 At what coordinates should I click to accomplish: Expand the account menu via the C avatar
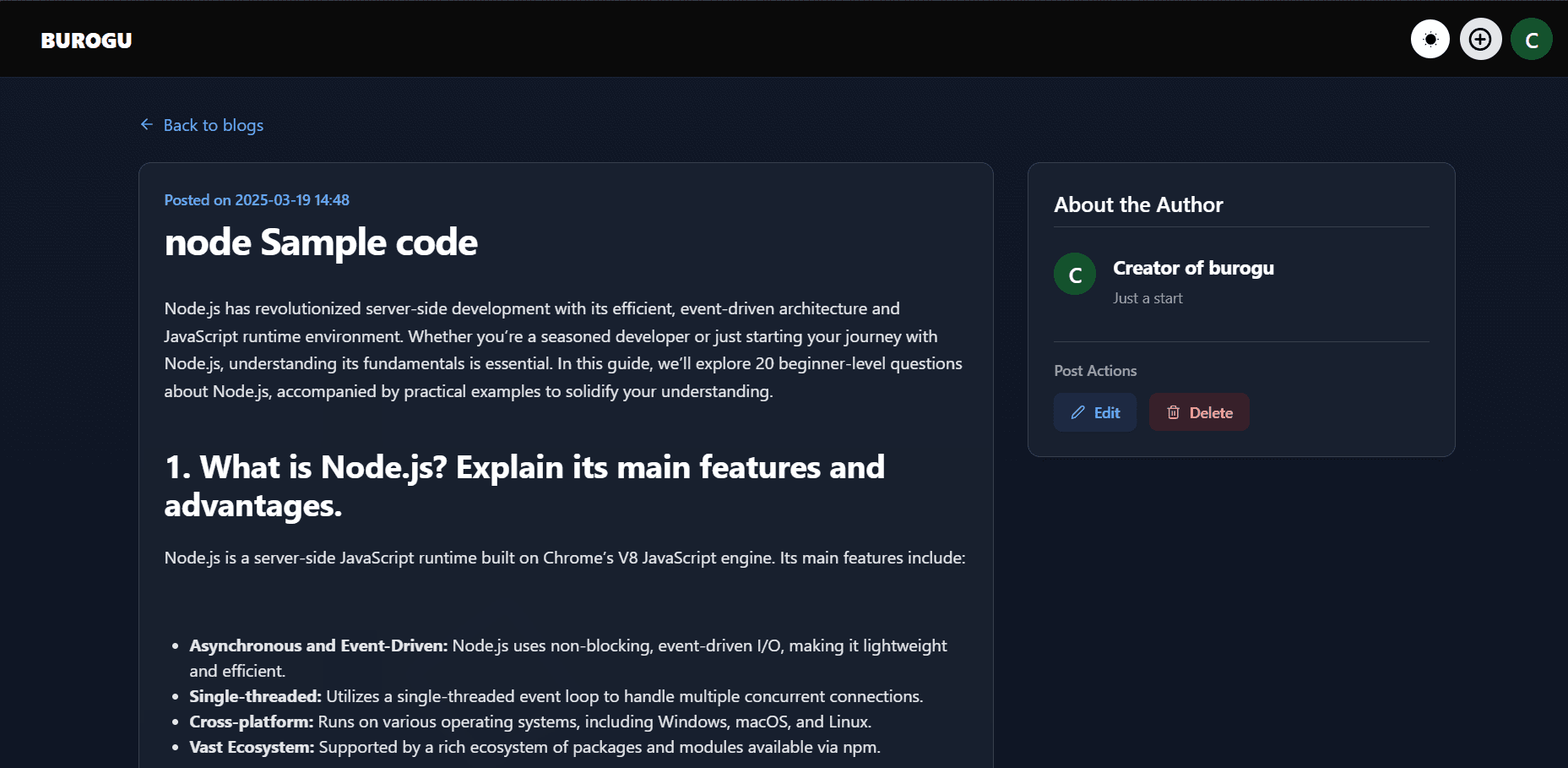coord(1532,39)
